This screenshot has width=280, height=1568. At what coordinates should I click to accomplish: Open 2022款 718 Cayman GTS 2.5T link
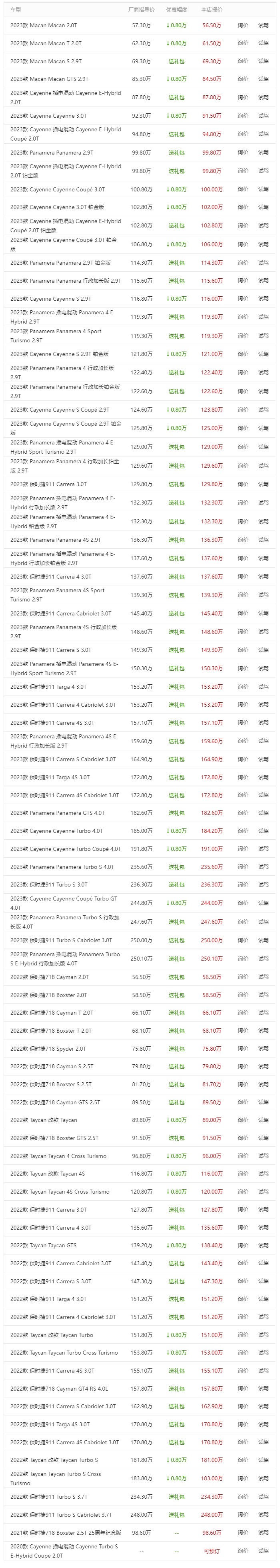(x=55, y=1102)
